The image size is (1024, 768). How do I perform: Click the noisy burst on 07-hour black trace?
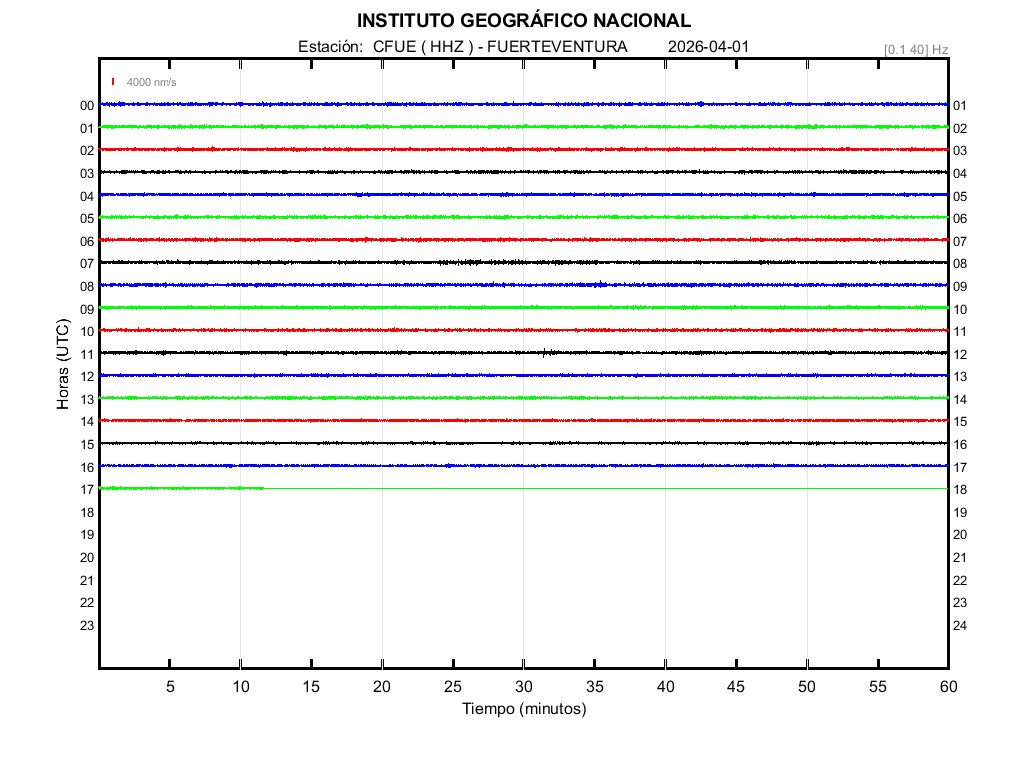pos(480,262)
